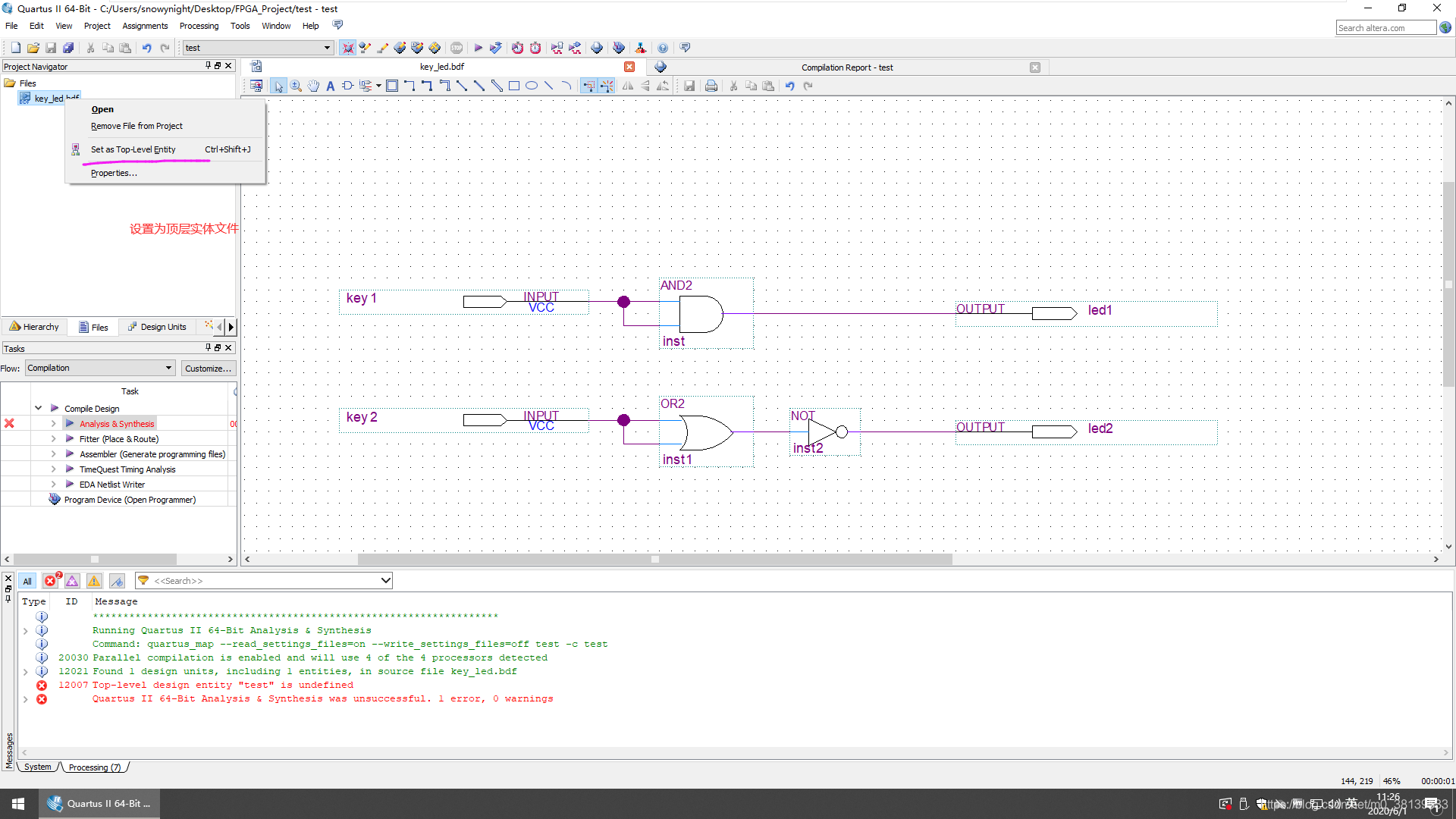Screen dimensions: 1456x819
Task: Click the Customize... button
Action: tap(208, 369)
